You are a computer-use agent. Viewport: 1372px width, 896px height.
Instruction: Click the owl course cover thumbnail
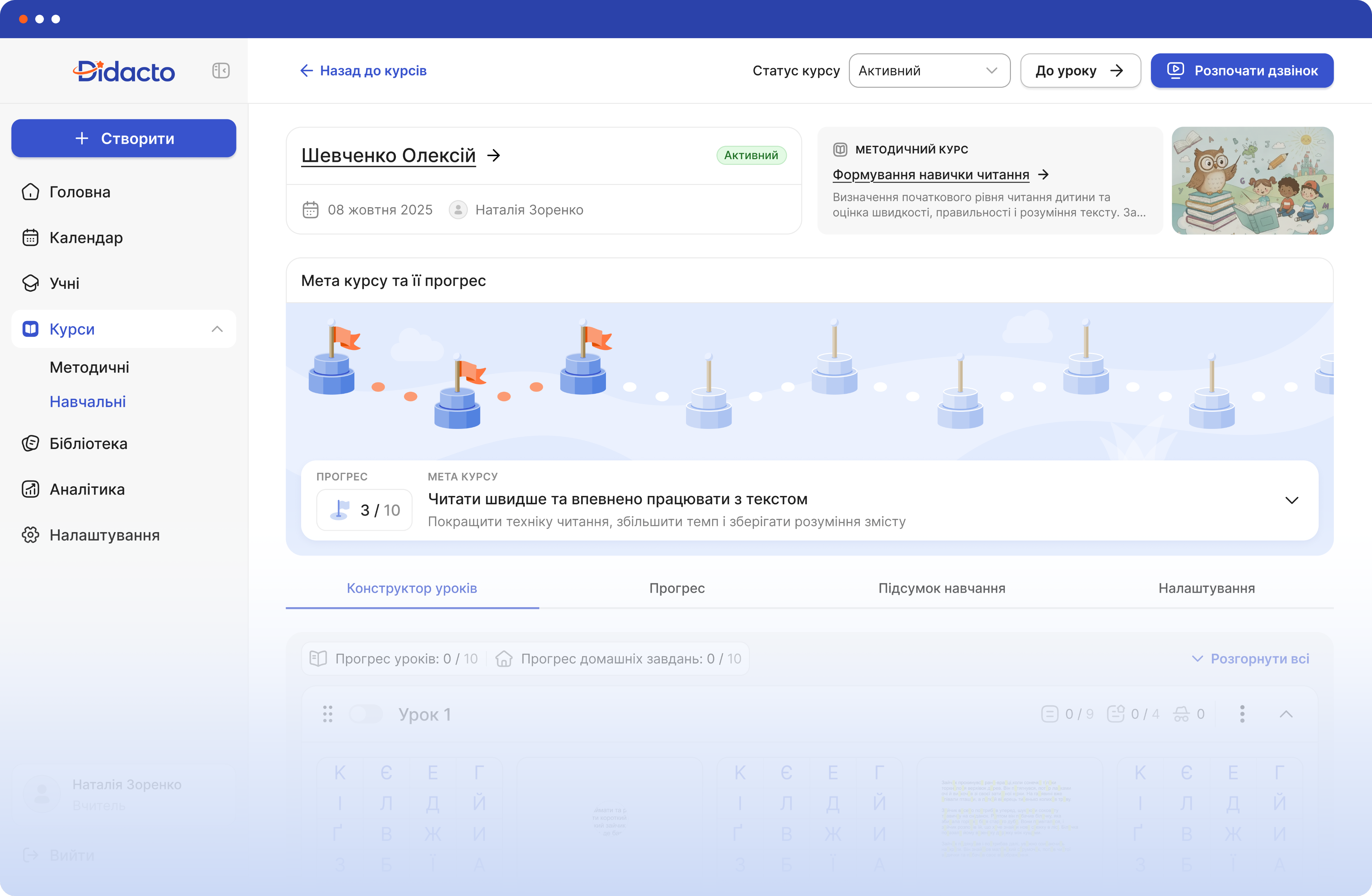[x=1253, y=181]
